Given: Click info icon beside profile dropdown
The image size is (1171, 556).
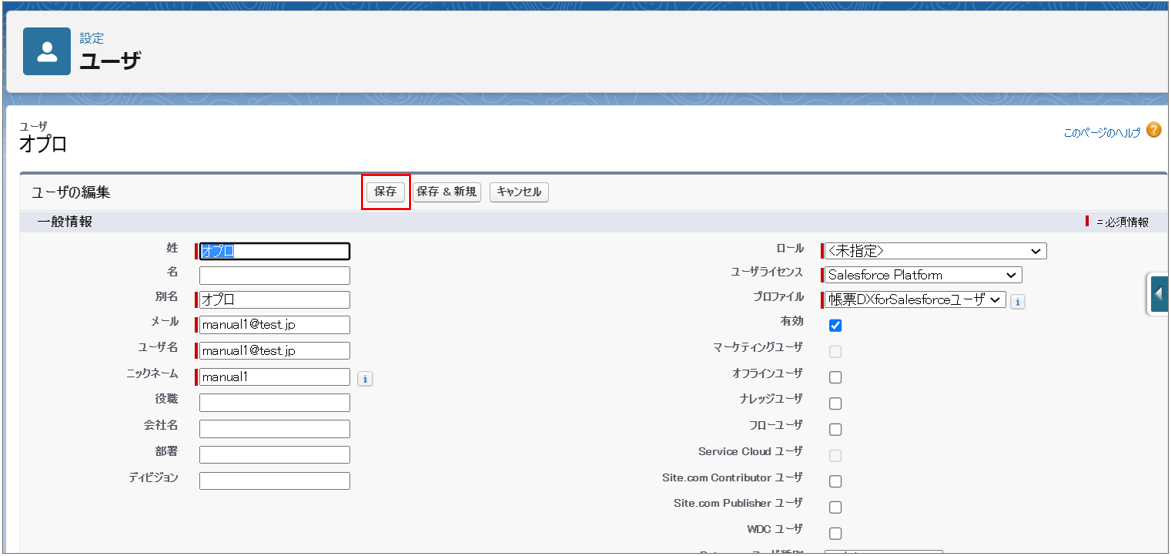Looking at the screenshot, I should [x=1017, y=301].
